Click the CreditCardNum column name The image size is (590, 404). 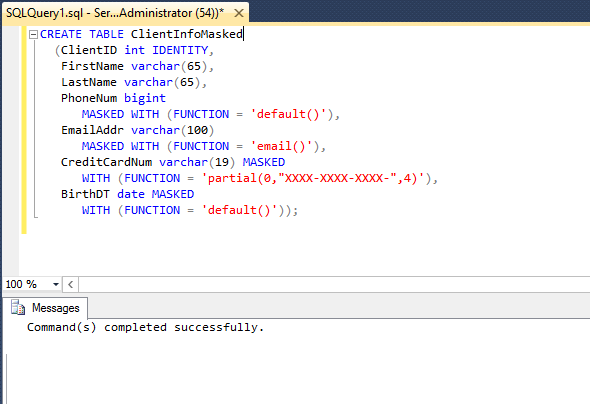click(106, 162)
